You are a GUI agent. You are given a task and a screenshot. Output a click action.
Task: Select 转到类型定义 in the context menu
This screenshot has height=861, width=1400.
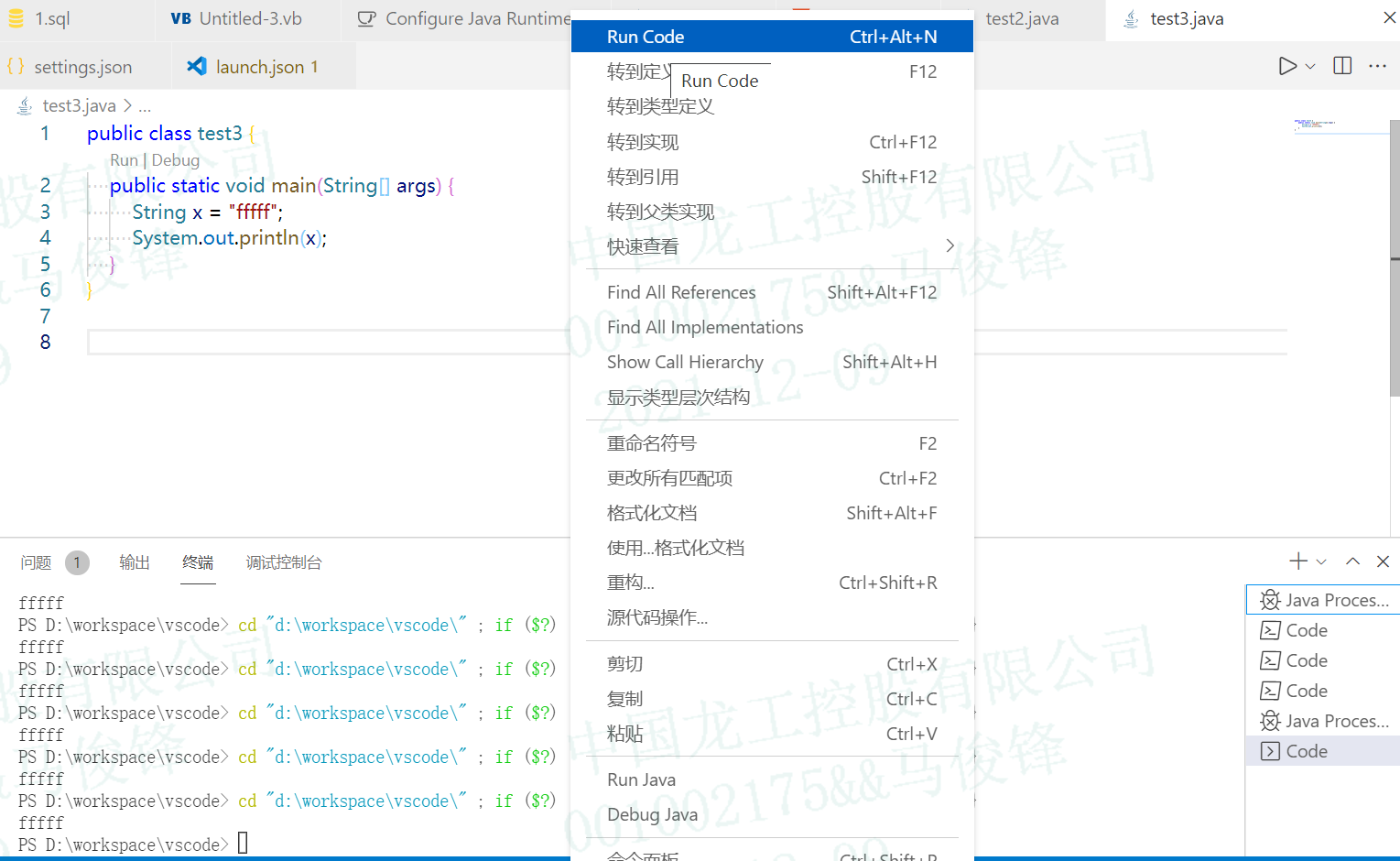click(772, 106)
